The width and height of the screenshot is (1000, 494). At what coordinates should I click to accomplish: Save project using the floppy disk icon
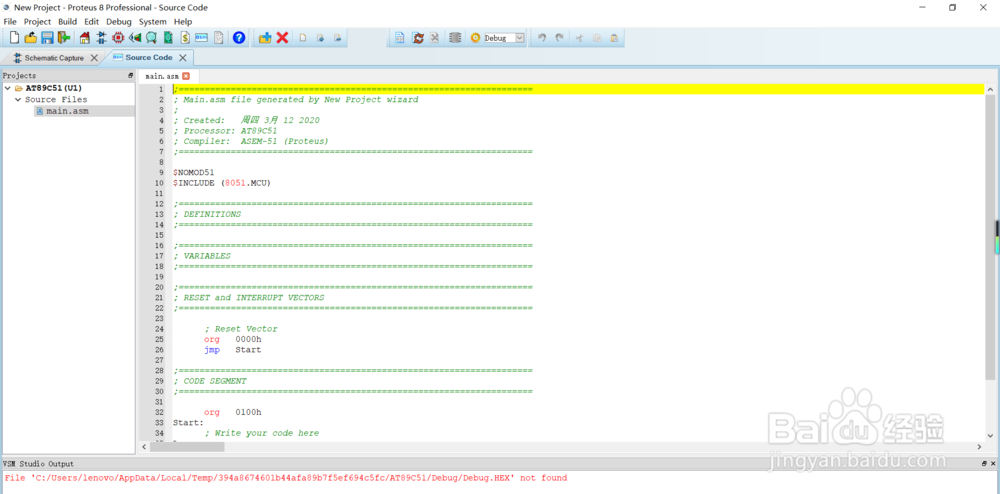click(47, 38)
